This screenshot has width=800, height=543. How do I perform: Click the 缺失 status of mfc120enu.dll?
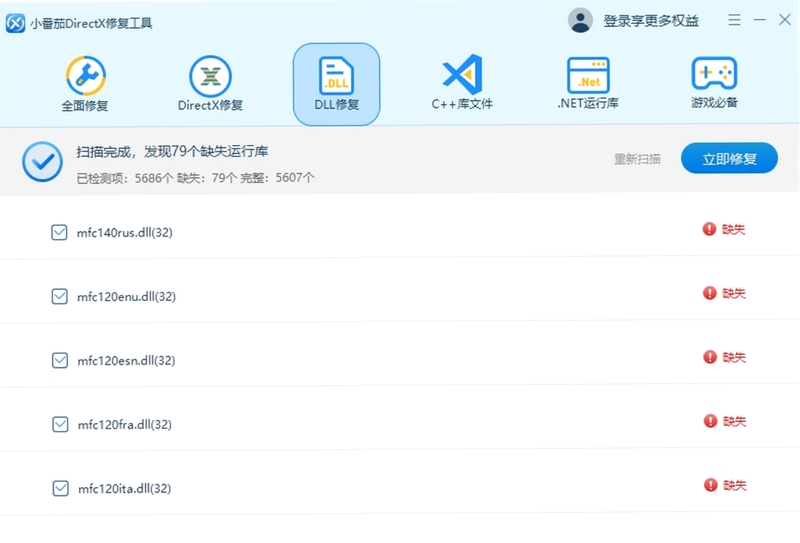pyautogui.click(x=734, y=293)
